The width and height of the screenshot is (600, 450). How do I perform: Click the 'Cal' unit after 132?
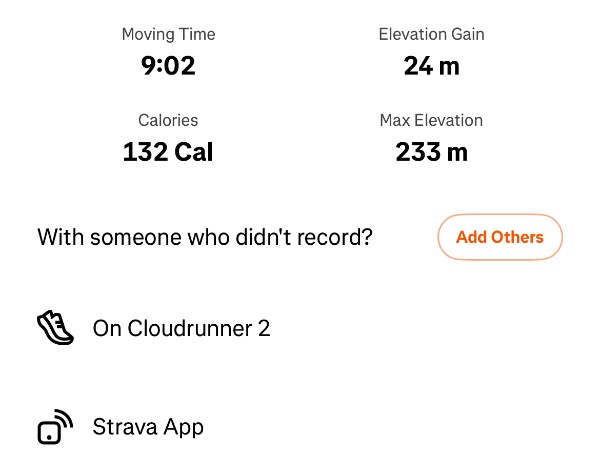point(194,152)
